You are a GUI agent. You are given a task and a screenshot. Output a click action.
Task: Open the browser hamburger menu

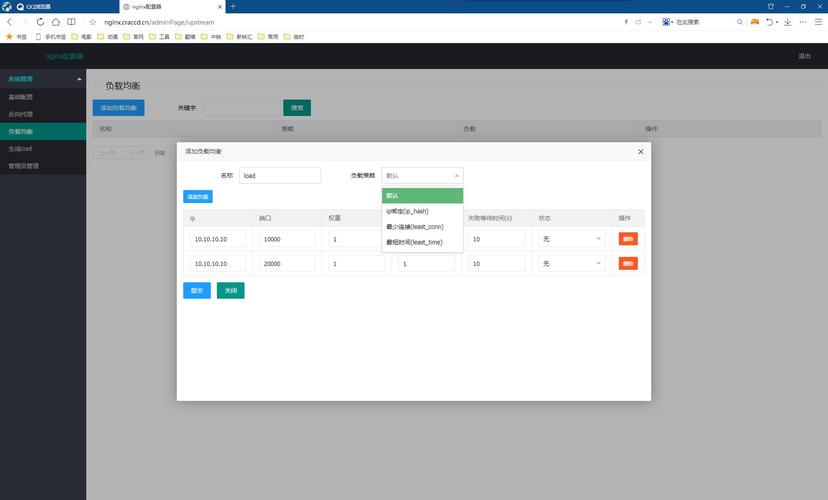point(818,21)
